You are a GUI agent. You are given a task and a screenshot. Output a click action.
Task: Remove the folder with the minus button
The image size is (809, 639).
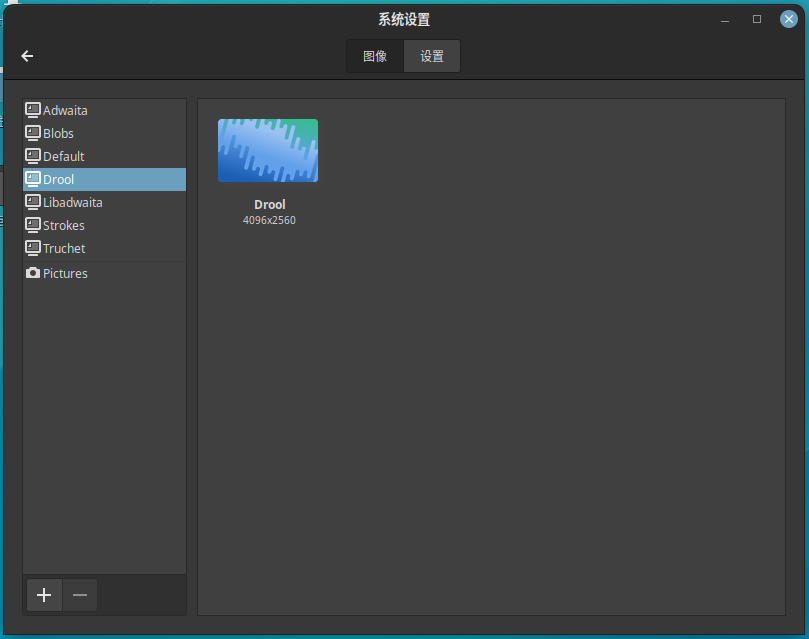click(x=80, y=595)
